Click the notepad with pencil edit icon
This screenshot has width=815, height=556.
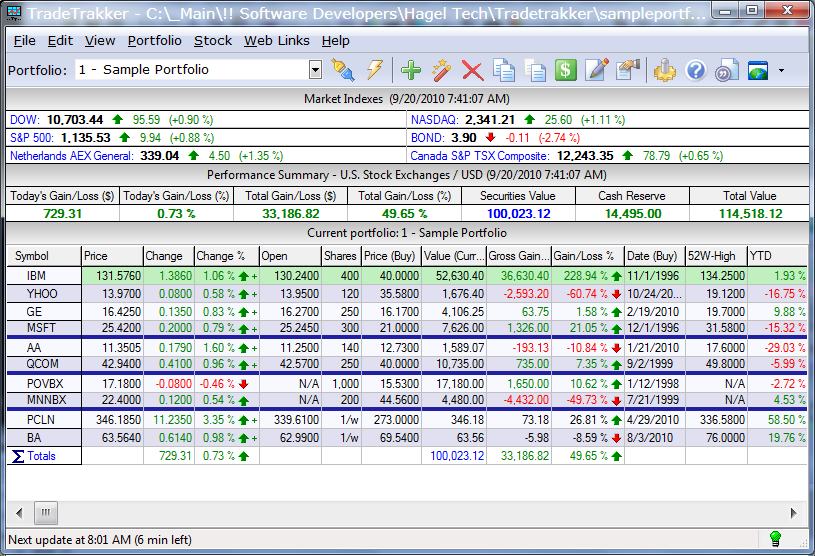[x=597, y=70]
